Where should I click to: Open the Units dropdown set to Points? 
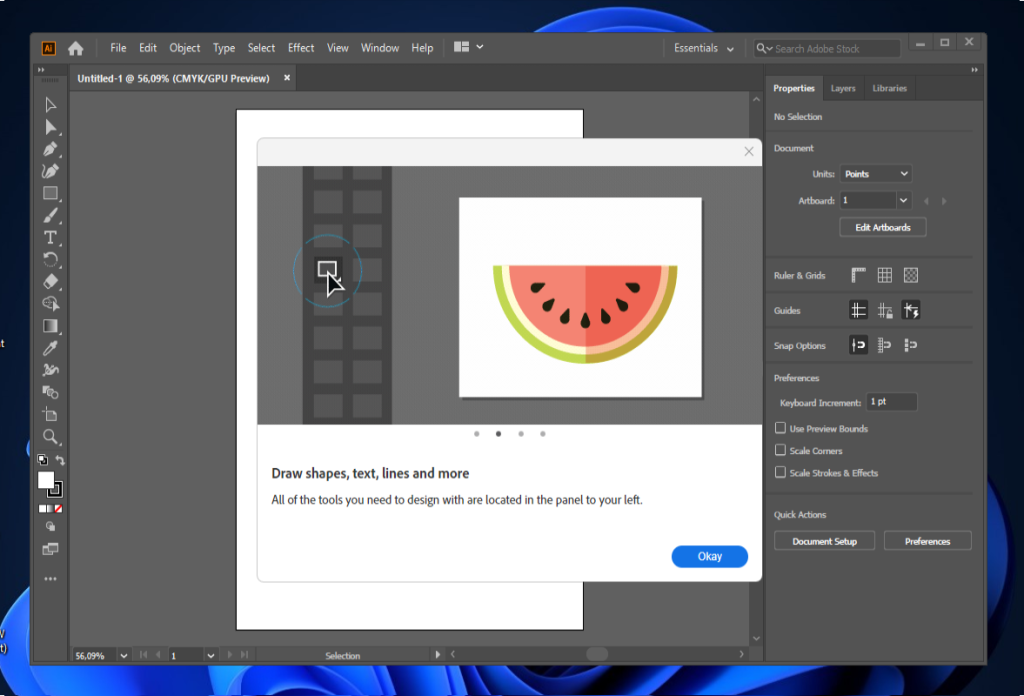(x=875, y=174)
